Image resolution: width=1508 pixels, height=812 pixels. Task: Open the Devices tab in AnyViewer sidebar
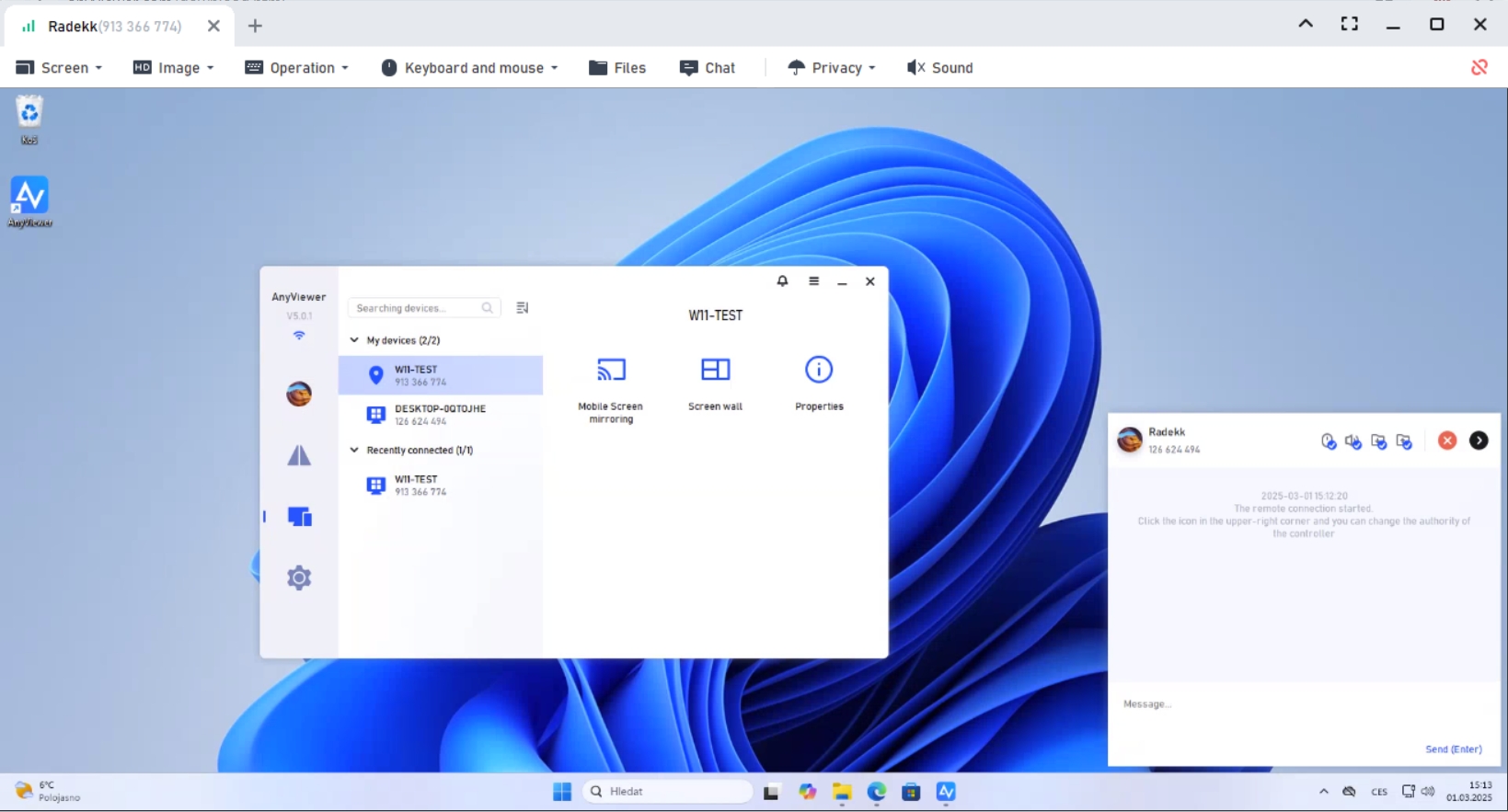point(299,517)
